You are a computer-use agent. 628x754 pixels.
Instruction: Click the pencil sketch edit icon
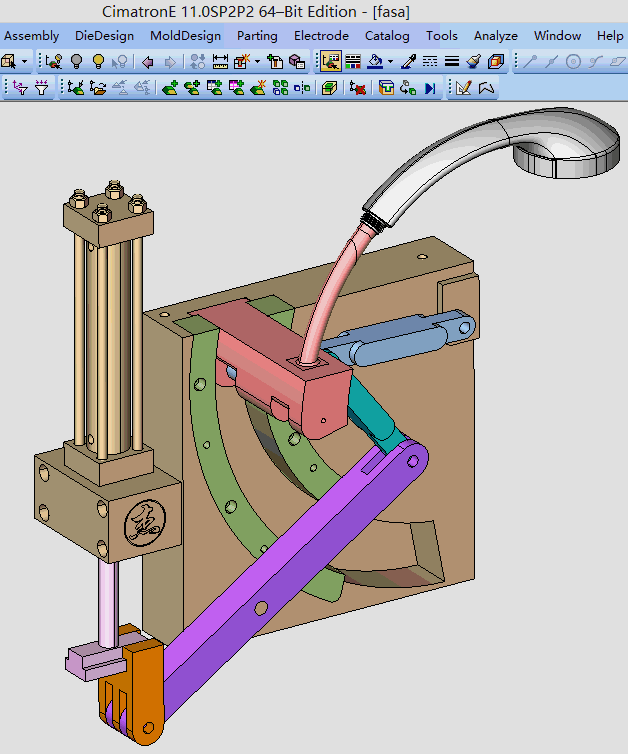point(463,88)
